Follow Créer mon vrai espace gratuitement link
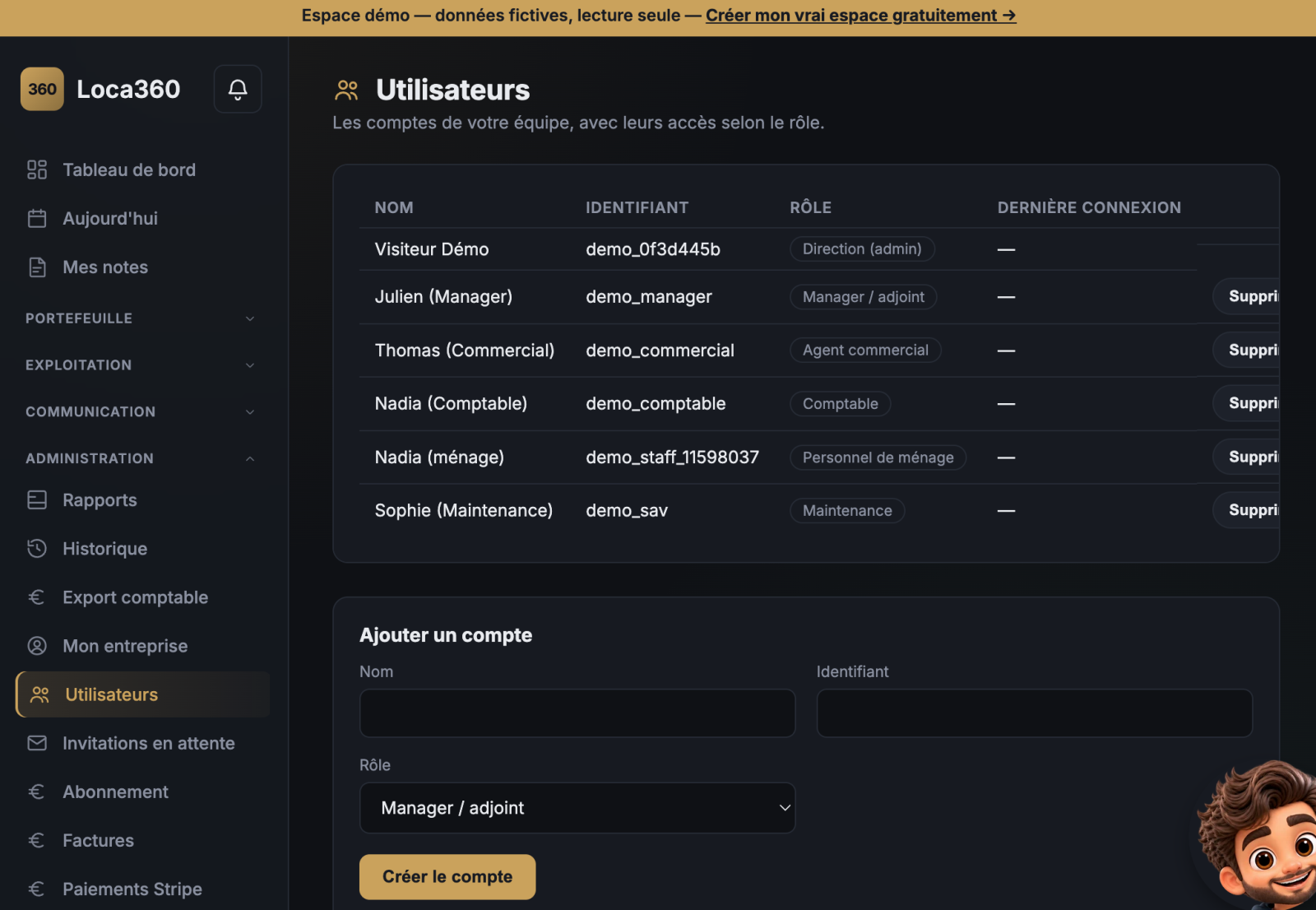This screenshot has height=910, width=1316. pyautogui.click(x=860, y=16)
